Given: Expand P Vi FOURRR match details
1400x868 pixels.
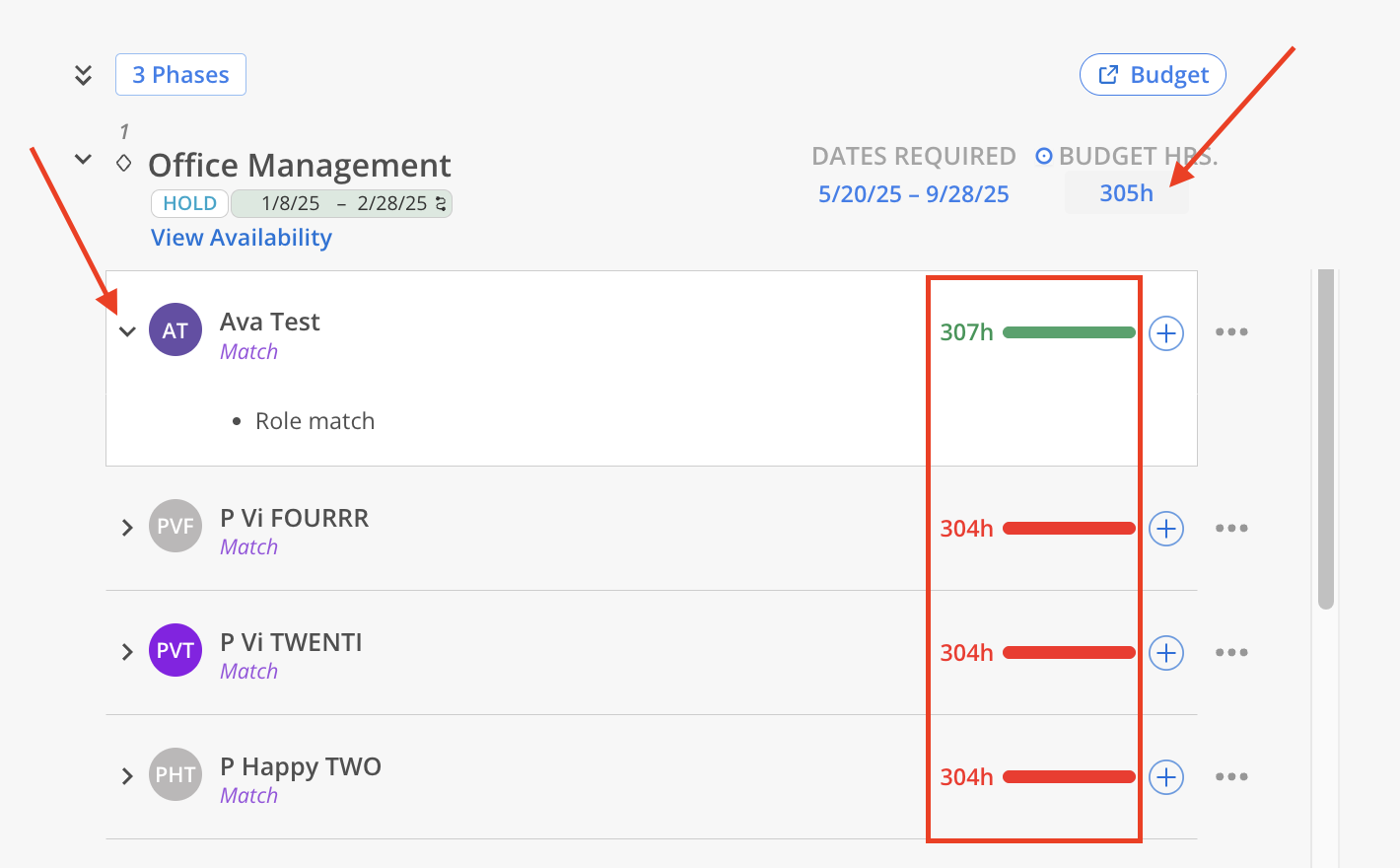Looking at the screenshot, I should coord(127,528).
